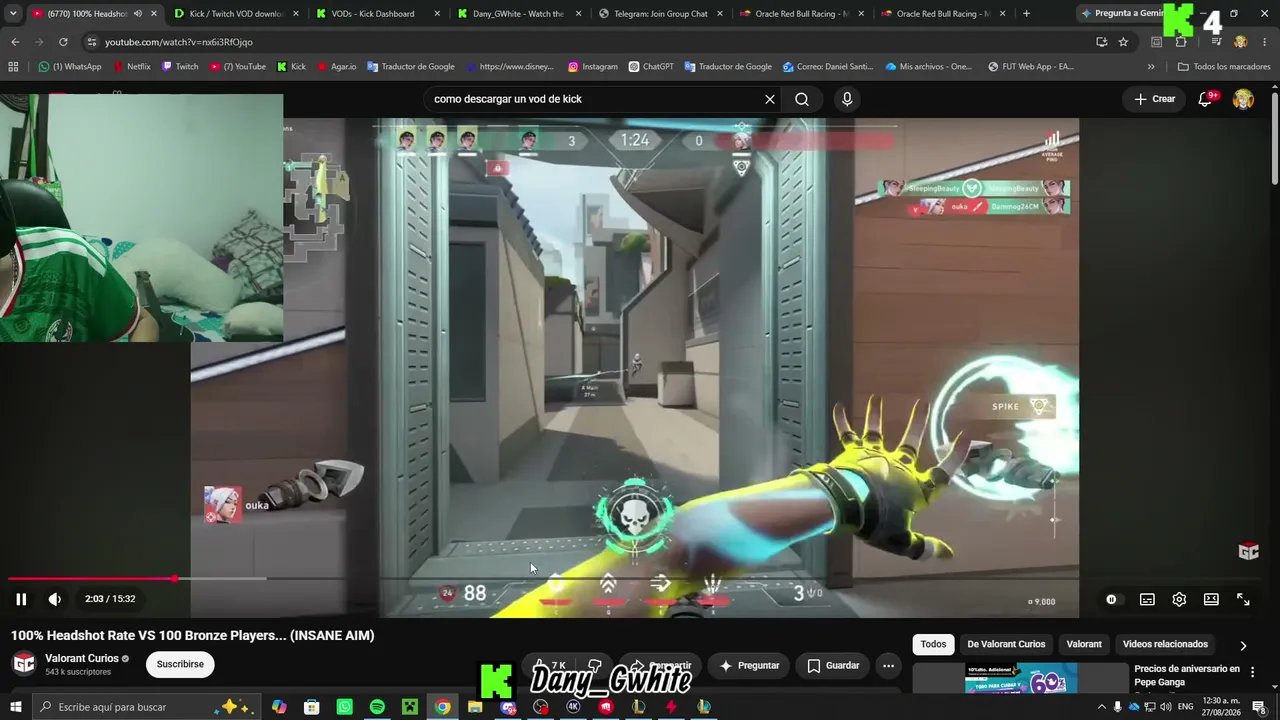Viewport: 1280px width, 720px height.
Task: Switch to Kick / Twitch VOD downloader tab
Action: click(x=236, y=14)
